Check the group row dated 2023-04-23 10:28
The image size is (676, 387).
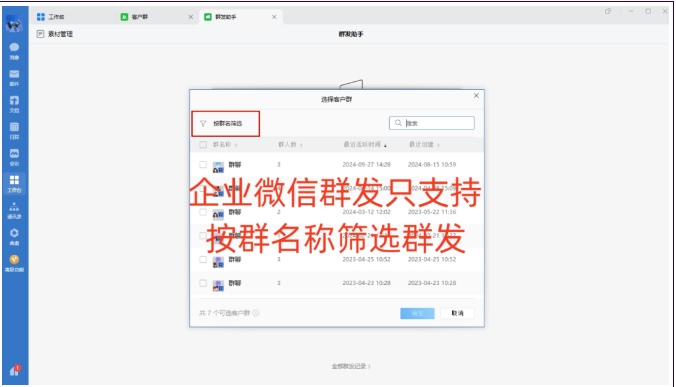tap(203, 283)
